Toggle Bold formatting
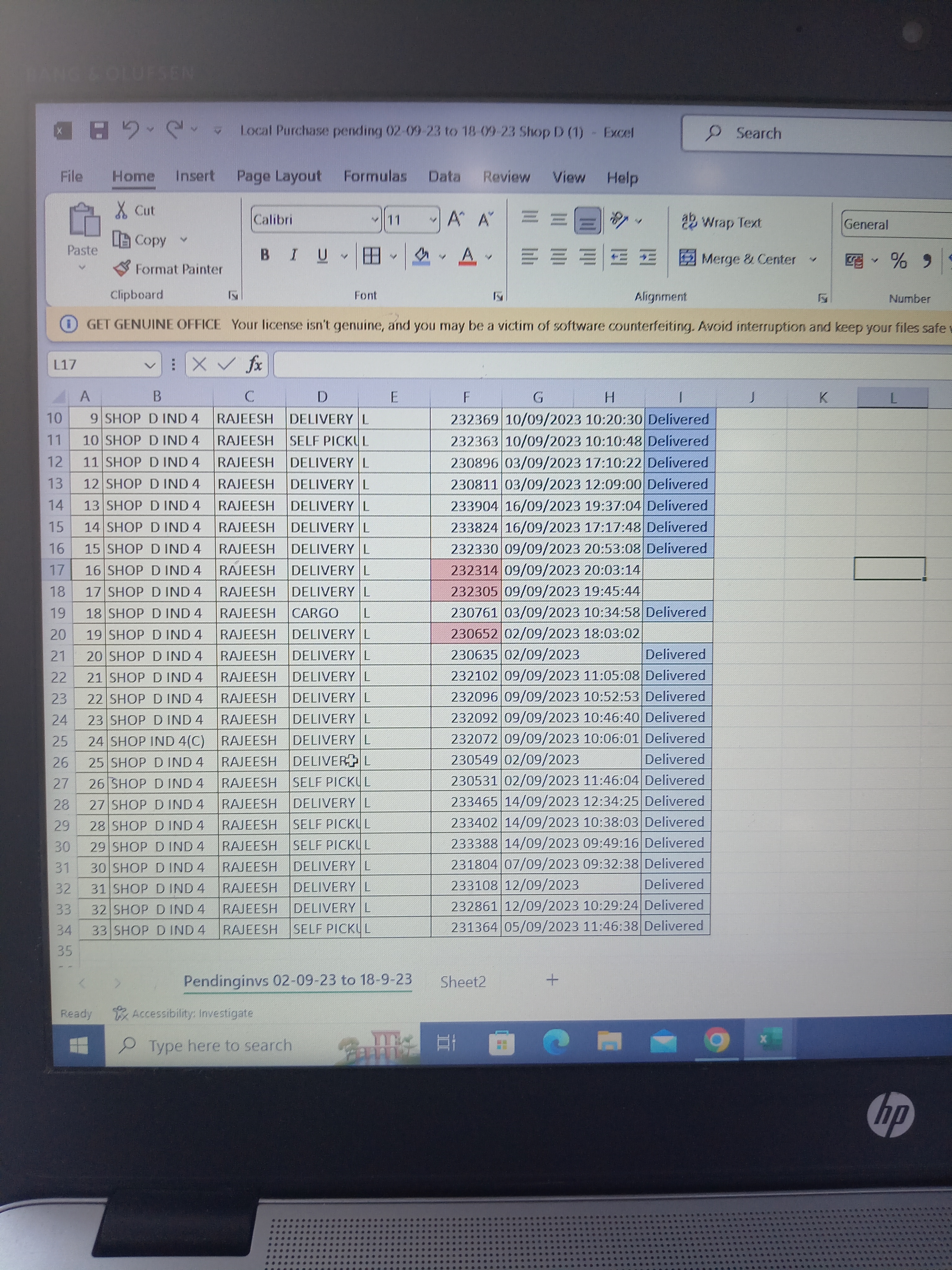 click(x=265, y=255)
